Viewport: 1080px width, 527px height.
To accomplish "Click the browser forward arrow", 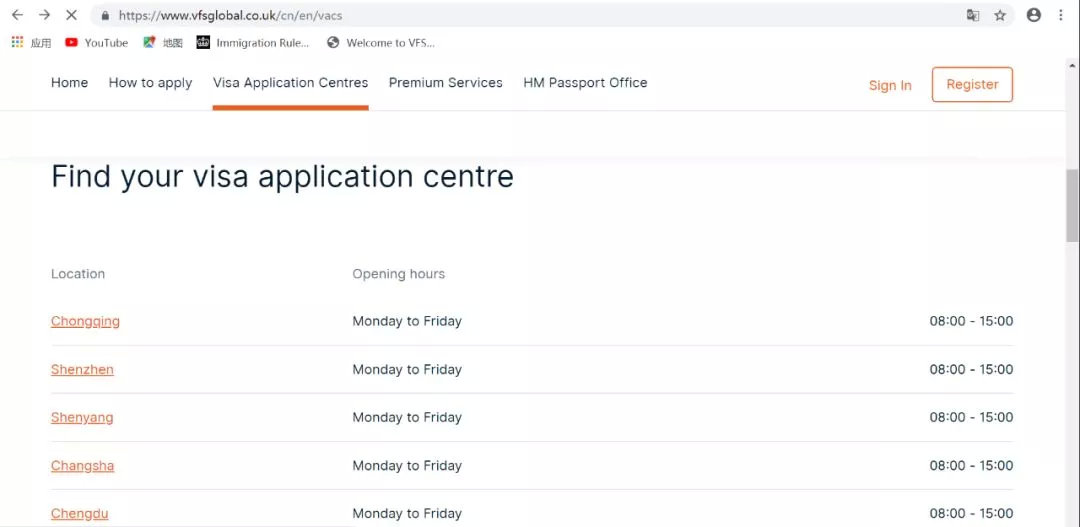I will coord(44,15).
